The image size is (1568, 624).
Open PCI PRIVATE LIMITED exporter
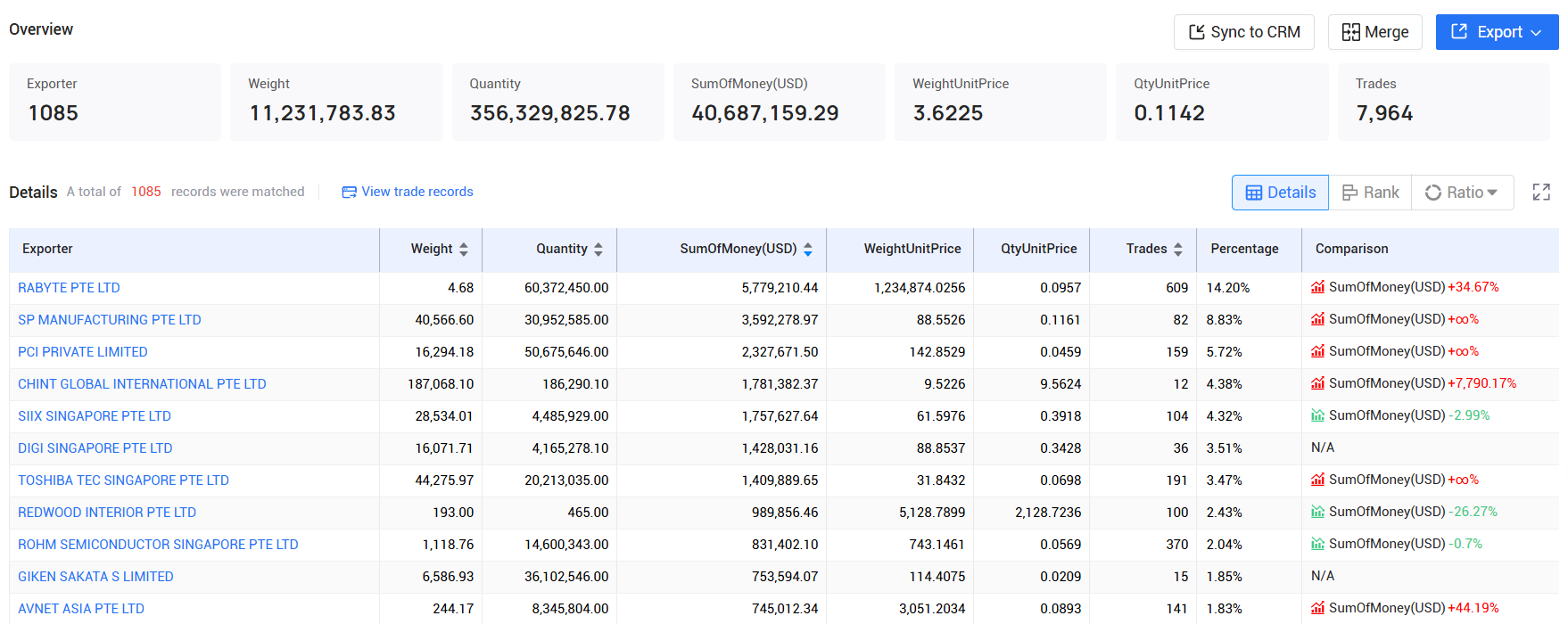coord(83,352)
